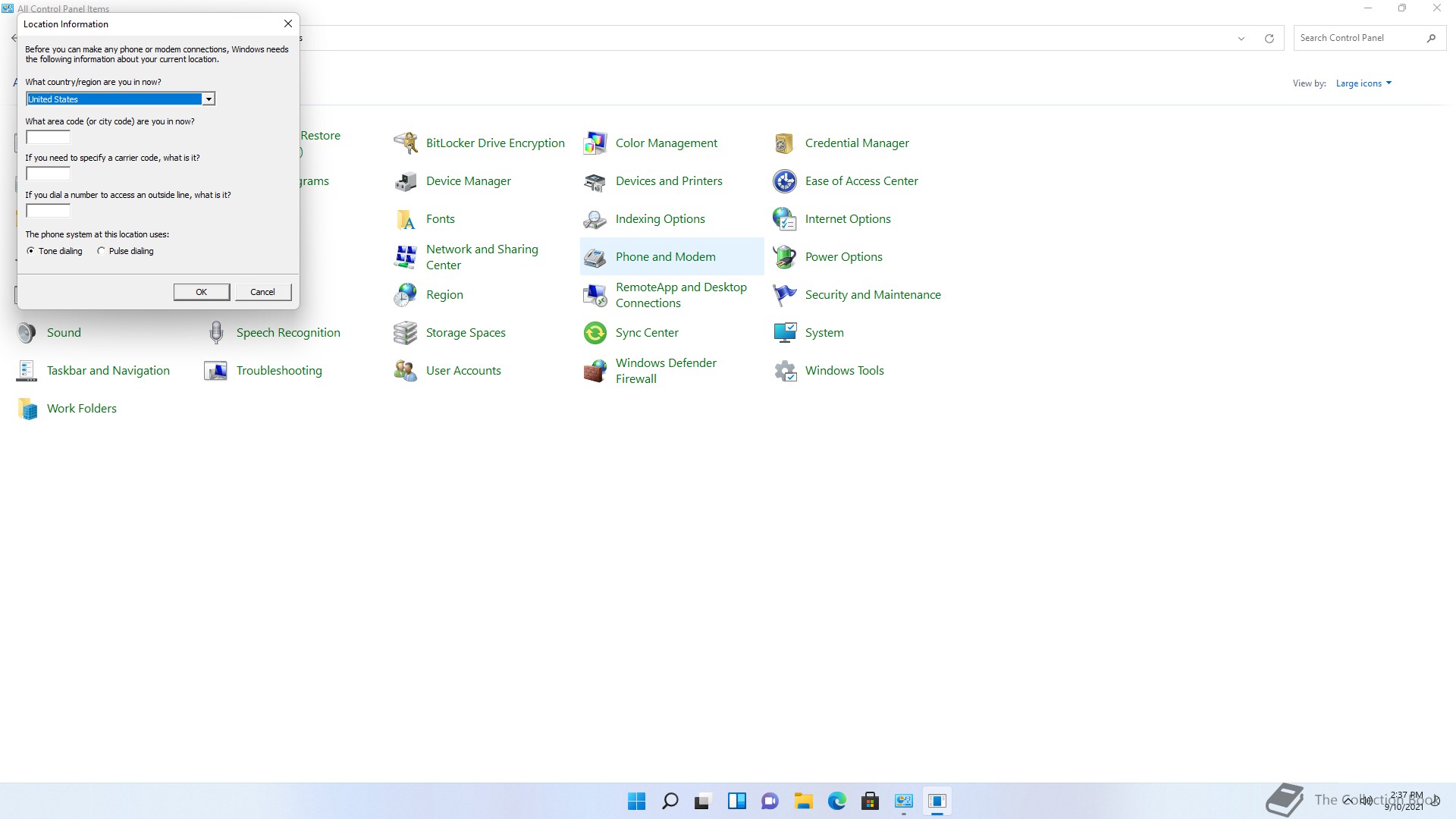
Task: Open taskbar Search magnifier
Action: coord(670,801)
